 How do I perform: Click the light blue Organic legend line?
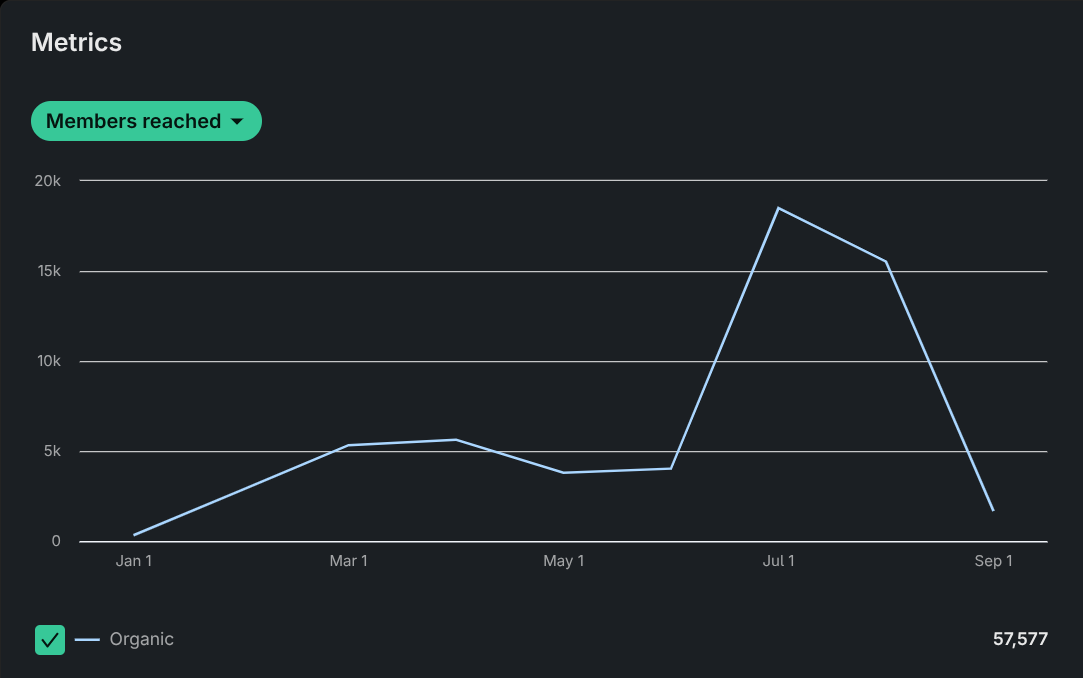click(87, 640)
